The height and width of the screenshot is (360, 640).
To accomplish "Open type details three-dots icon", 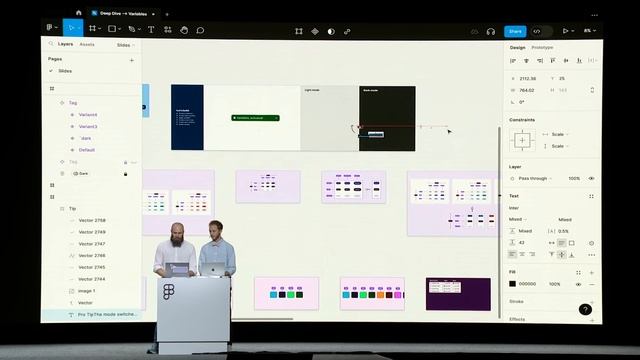I will pos(591,255).
